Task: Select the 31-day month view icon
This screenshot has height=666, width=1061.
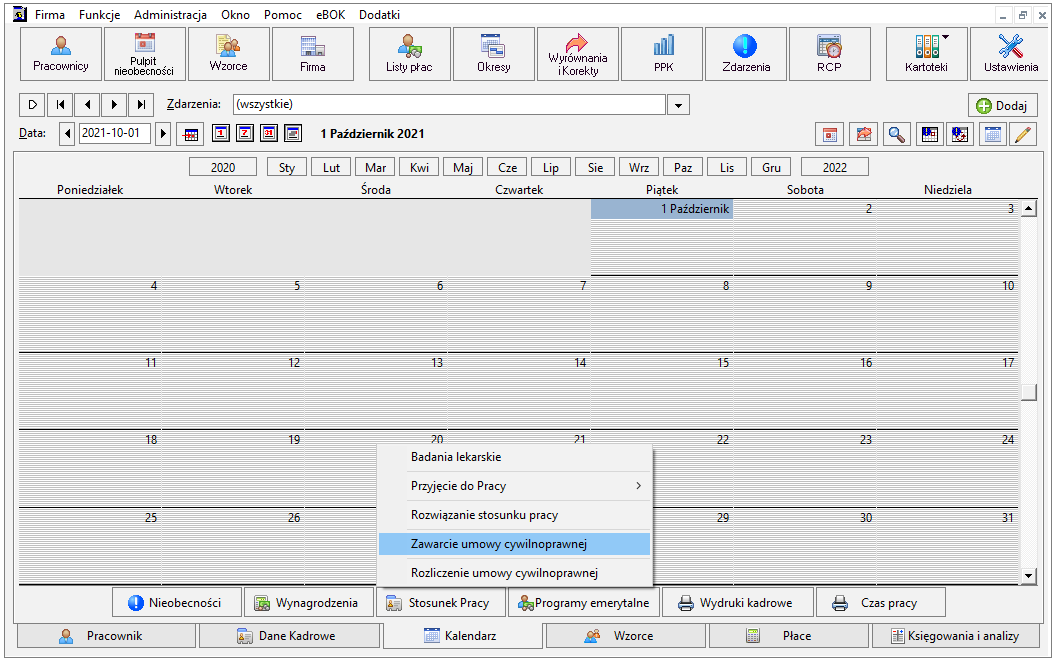Action: pos(269,133)
